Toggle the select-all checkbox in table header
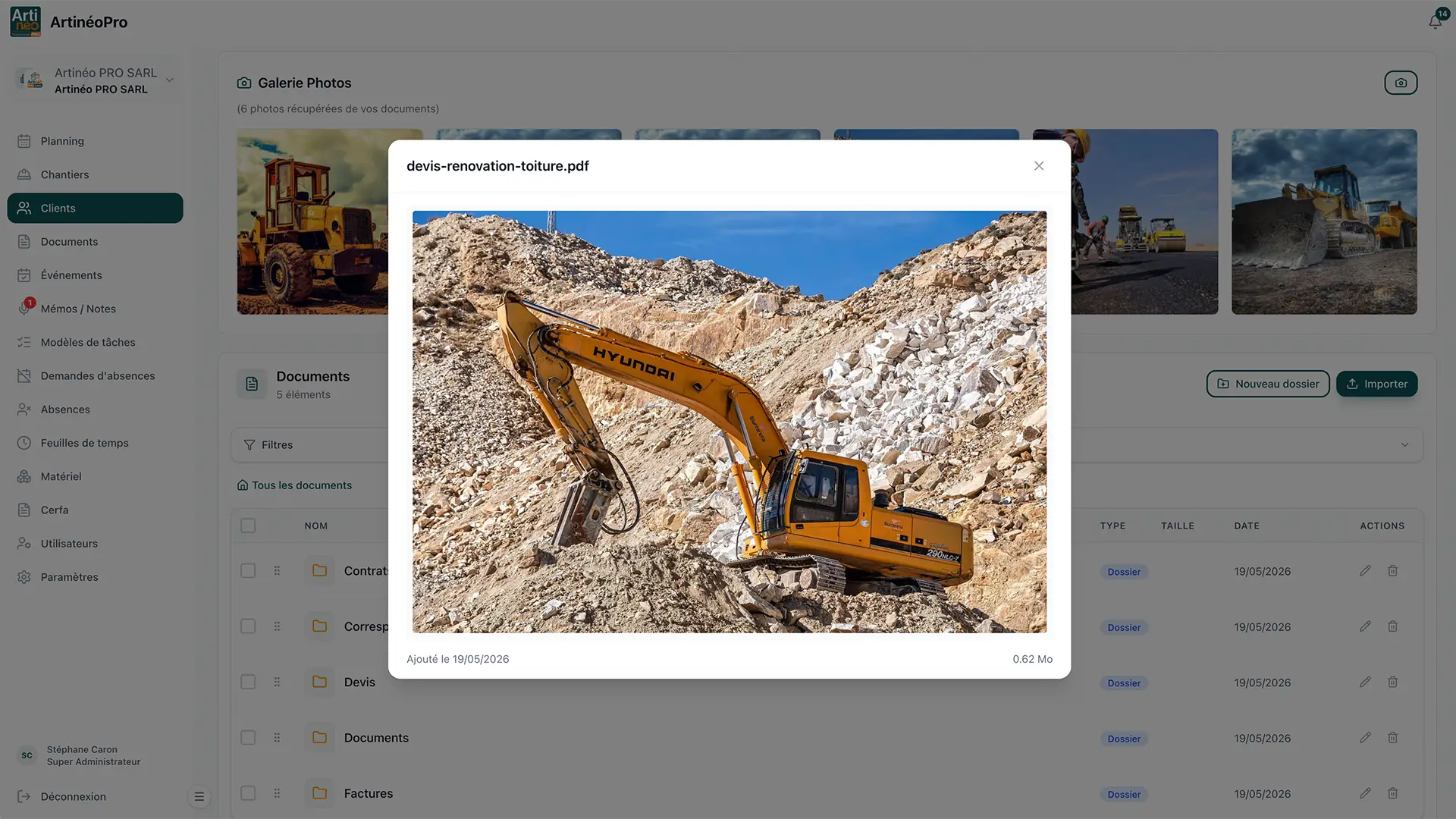Screen dimensions: 1456x819 coord(248,526)
